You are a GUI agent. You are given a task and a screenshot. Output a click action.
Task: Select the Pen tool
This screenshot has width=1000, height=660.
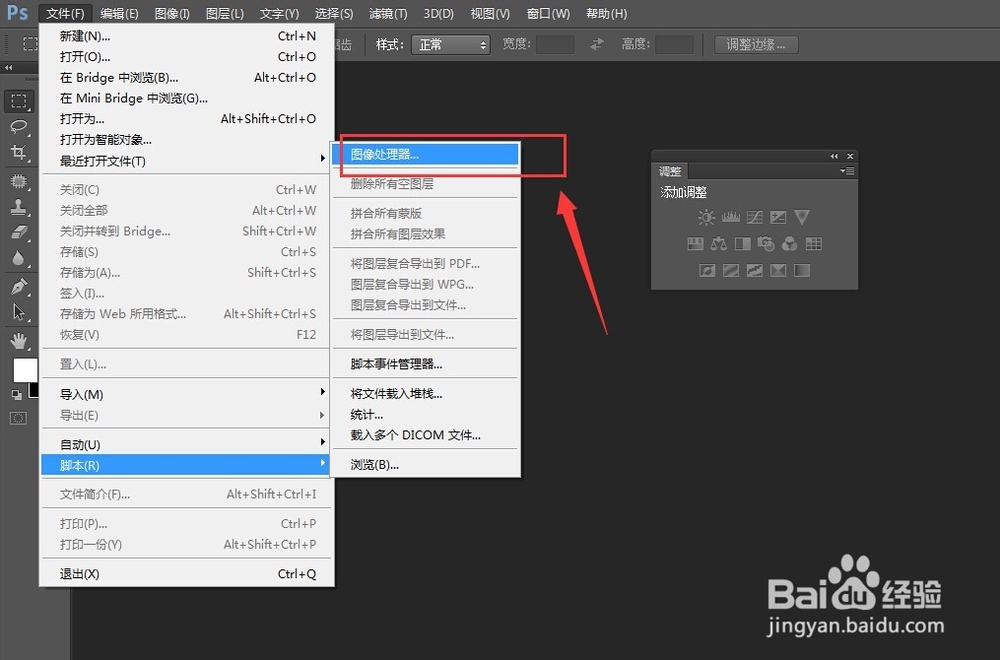19,287
